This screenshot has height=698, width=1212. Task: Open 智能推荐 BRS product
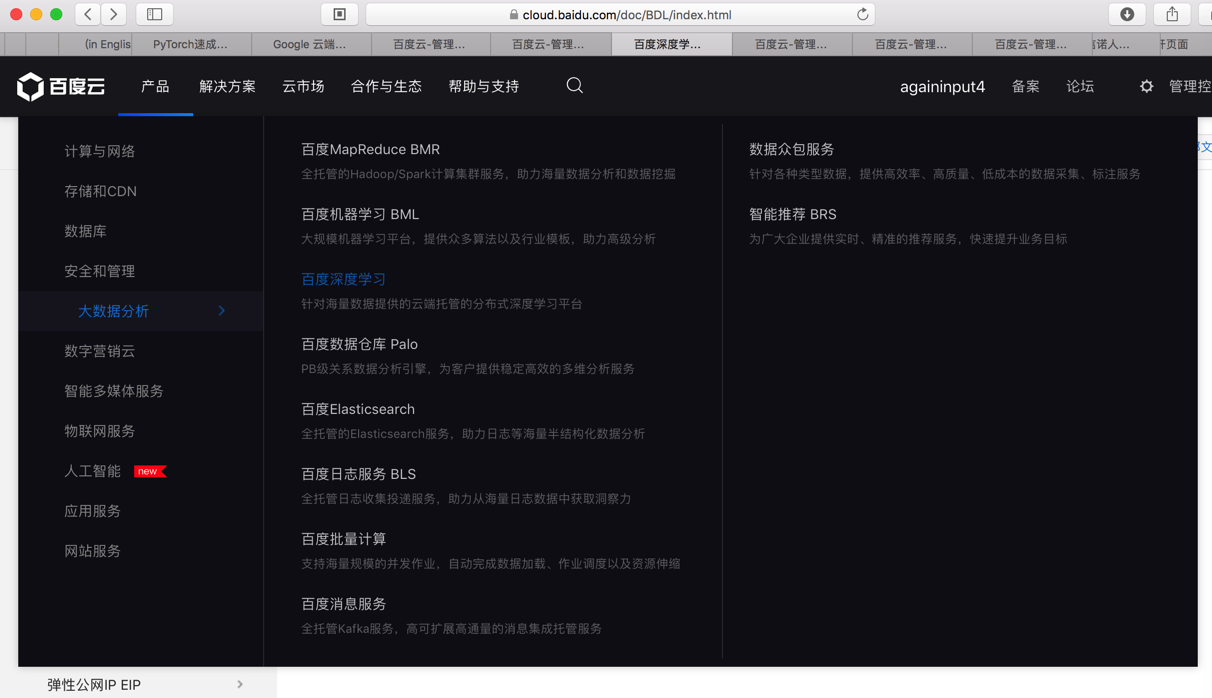click(x=793, y=214)
